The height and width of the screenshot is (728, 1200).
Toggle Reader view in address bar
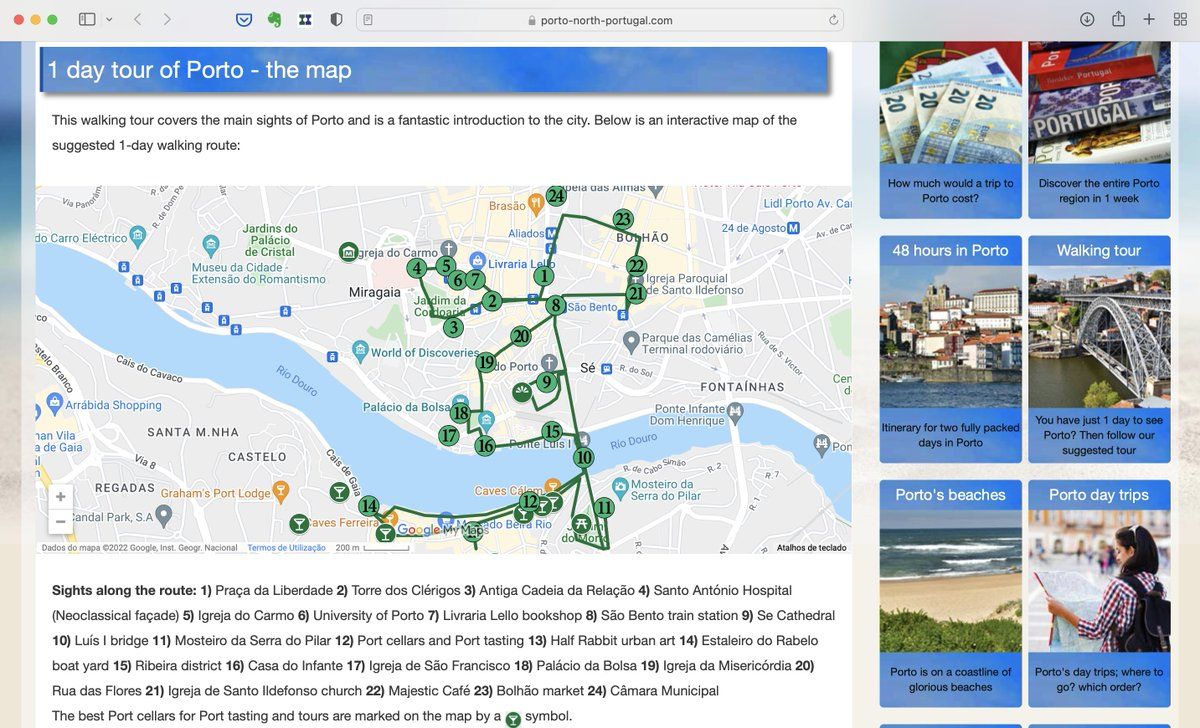(368, 20)
